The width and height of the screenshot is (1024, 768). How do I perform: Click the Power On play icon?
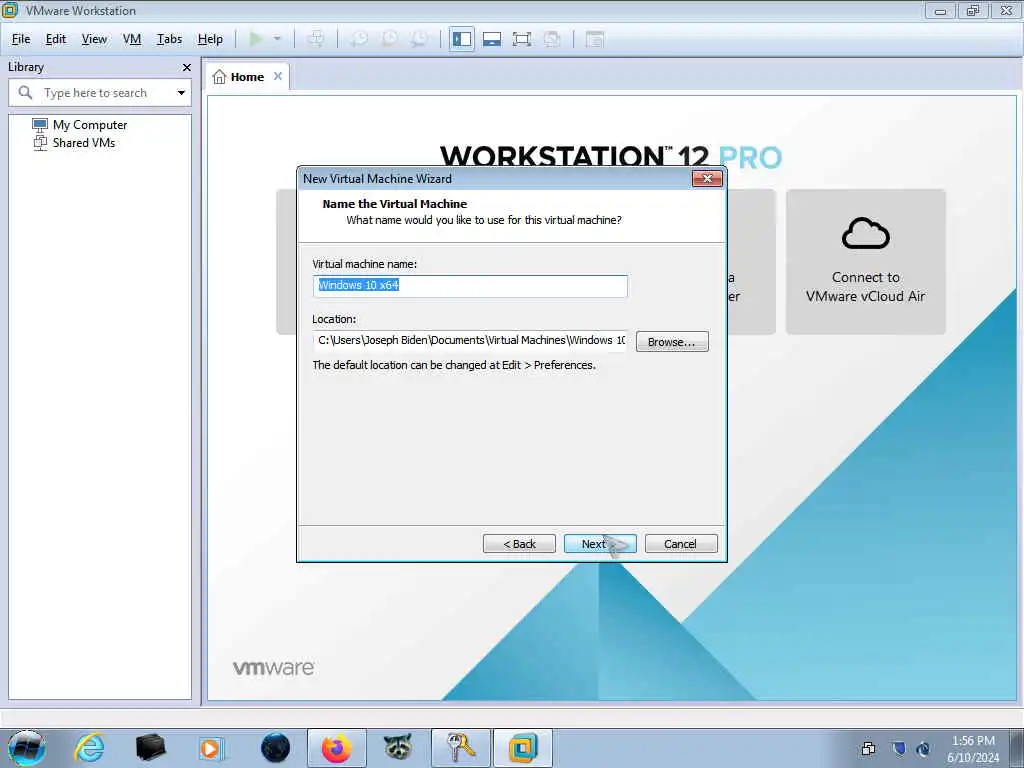[x=255, y=39]
